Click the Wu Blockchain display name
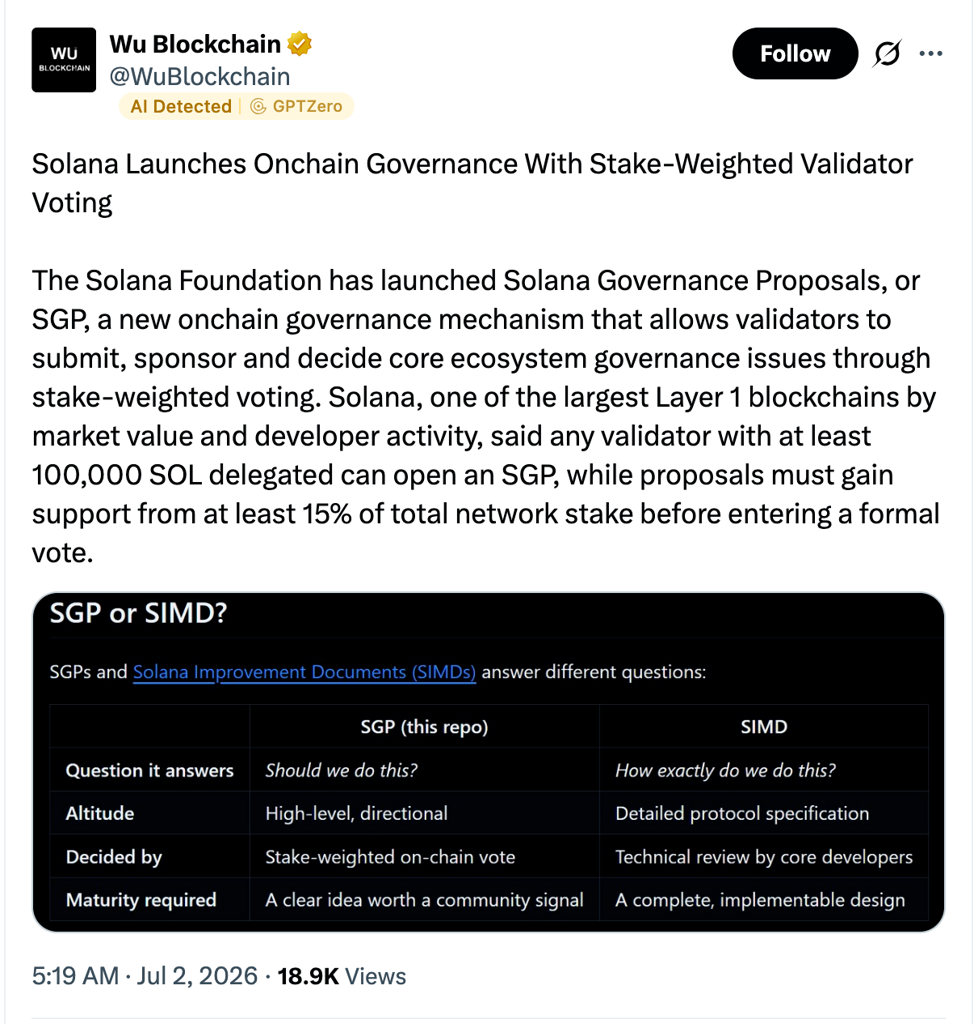 pyautogui.click(x=195, y=44)
